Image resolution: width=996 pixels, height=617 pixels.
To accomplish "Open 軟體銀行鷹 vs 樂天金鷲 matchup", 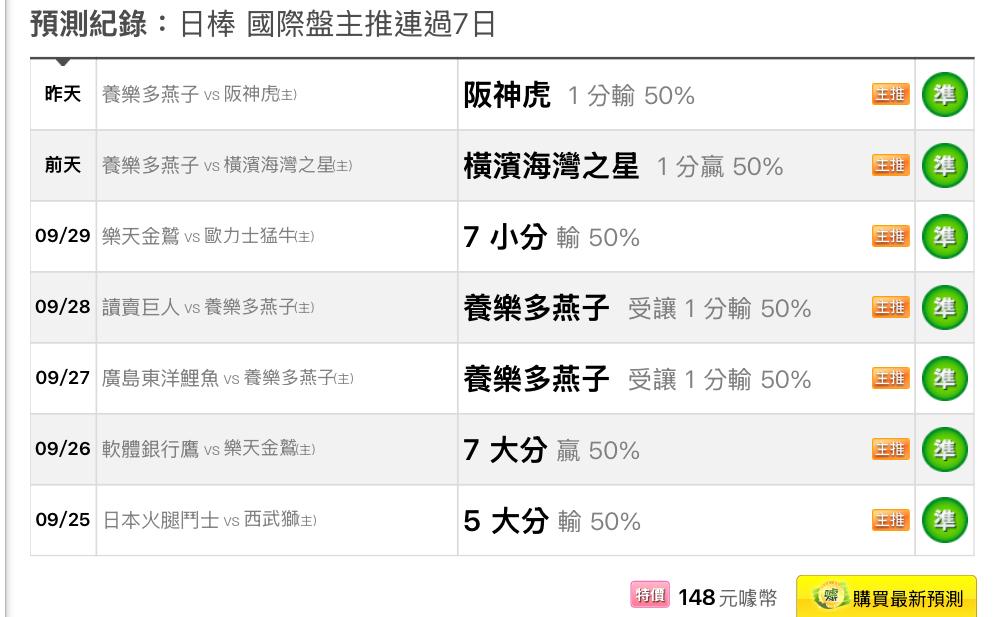I will point(208,450).
